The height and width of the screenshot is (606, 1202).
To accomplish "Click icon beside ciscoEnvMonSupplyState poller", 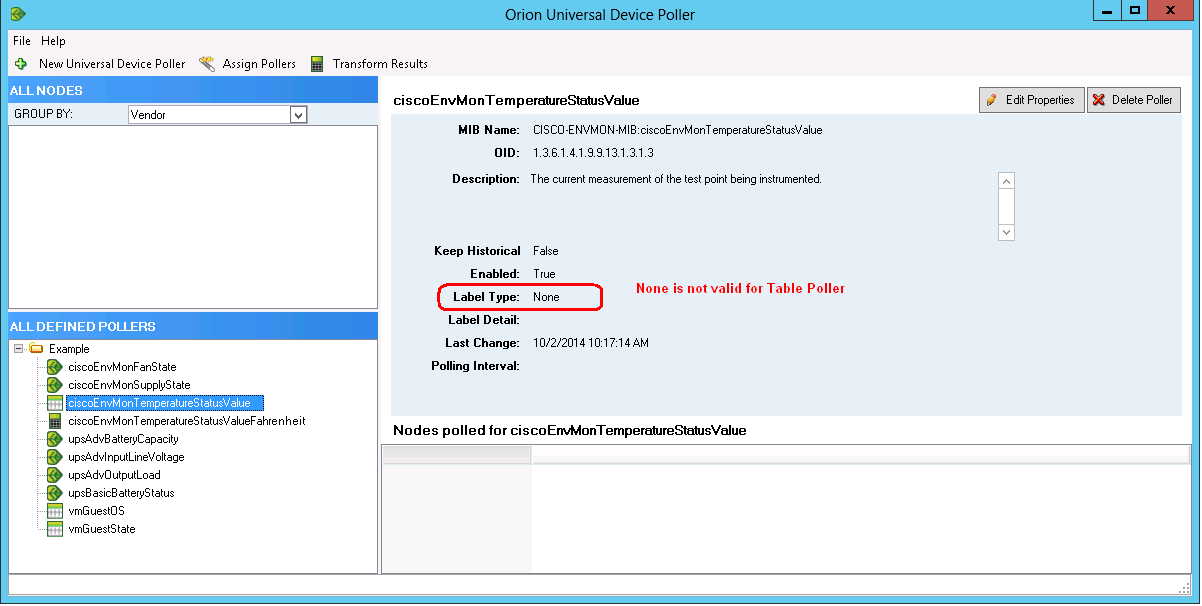I will click(x=55, y=385).
